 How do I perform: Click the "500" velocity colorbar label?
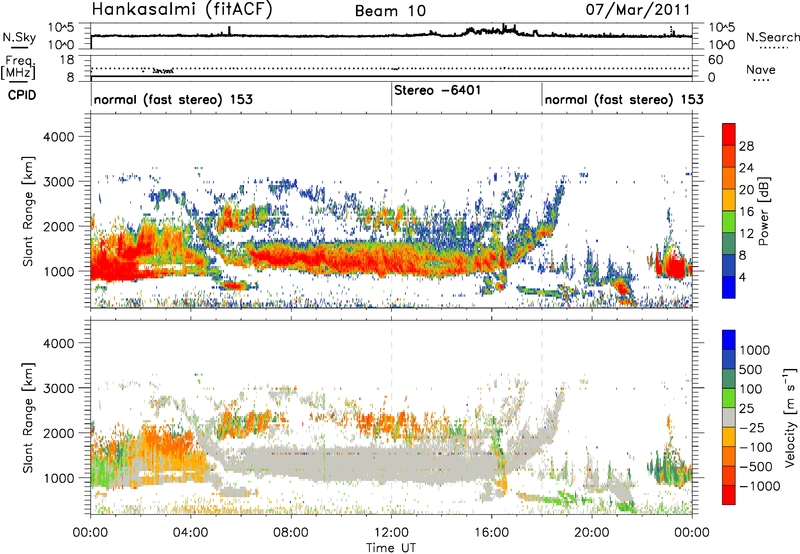click(751, 369)
